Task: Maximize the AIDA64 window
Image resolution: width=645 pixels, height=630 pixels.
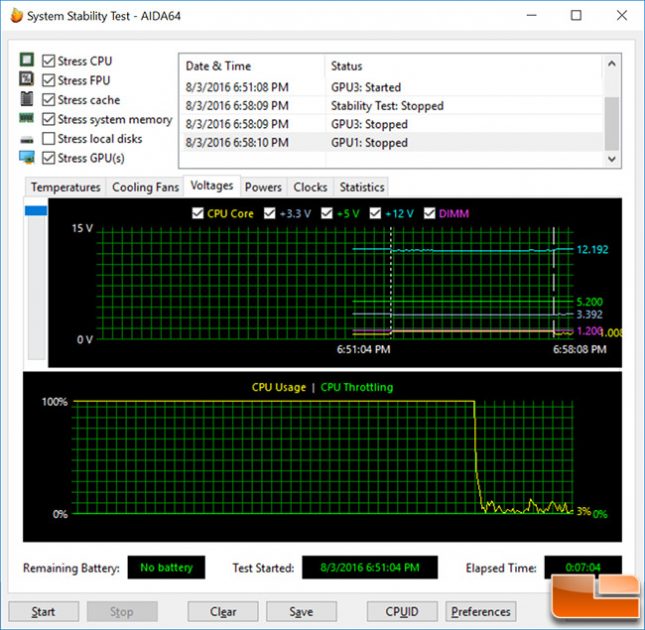Action: click(x=576, y=16)
